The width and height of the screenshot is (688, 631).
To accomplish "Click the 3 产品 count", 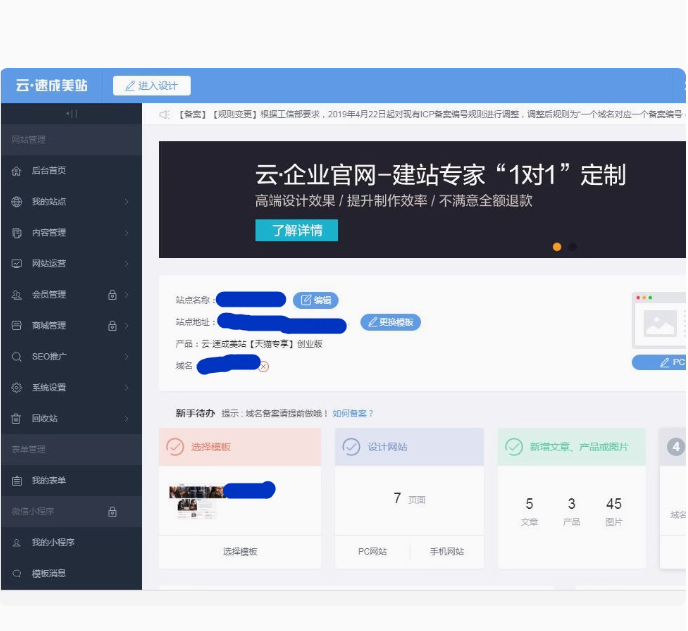I will pos(572,511).
